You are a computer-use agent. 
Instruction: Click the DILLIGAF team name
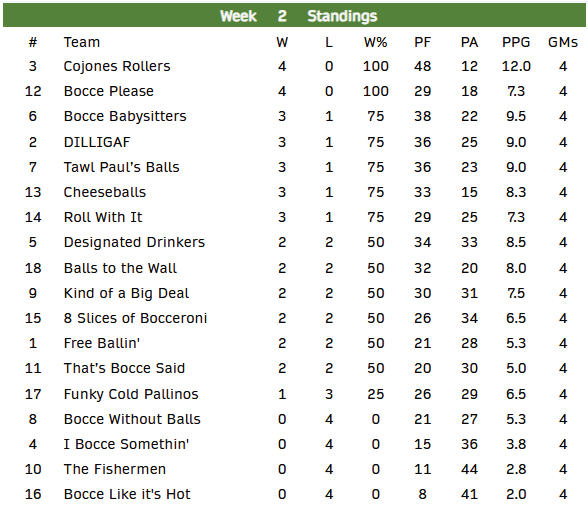[97, 142]
